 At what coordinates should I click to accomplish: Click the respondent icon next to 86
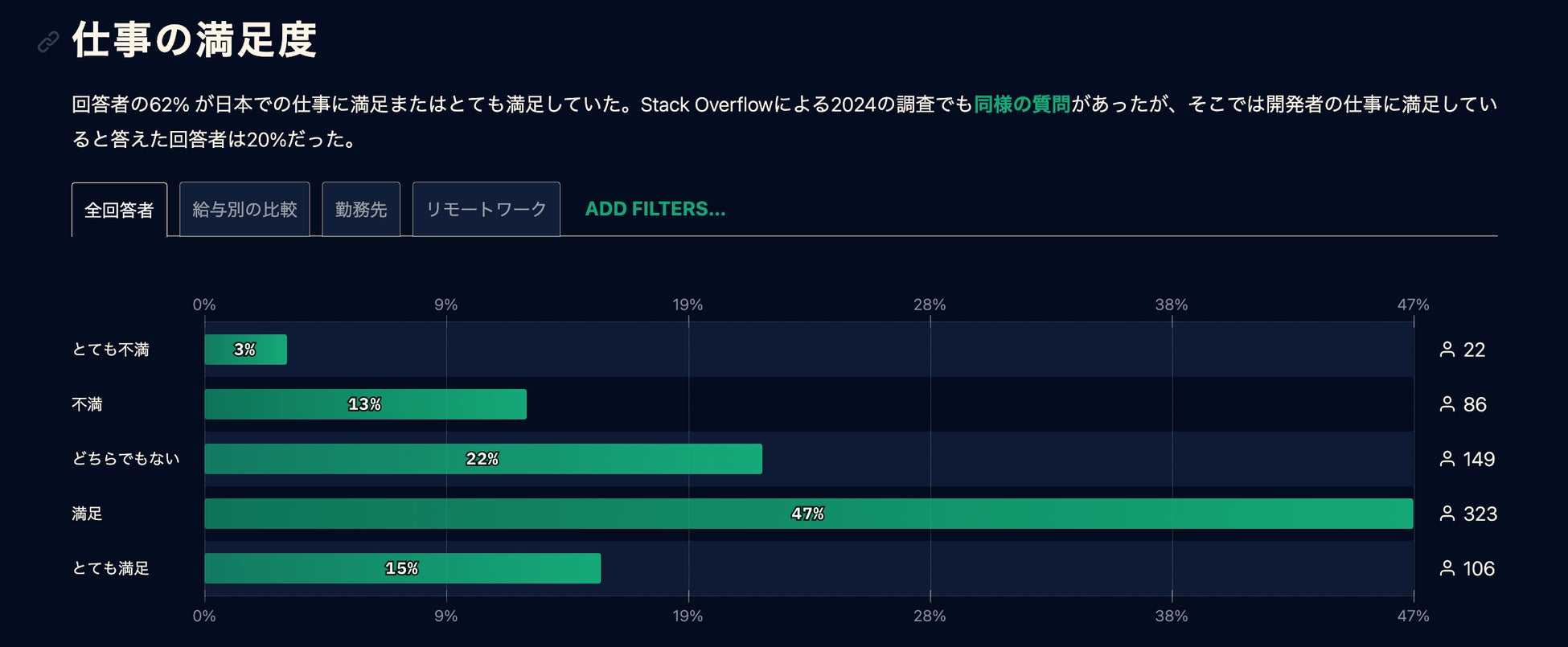(x=1447, y=404)
